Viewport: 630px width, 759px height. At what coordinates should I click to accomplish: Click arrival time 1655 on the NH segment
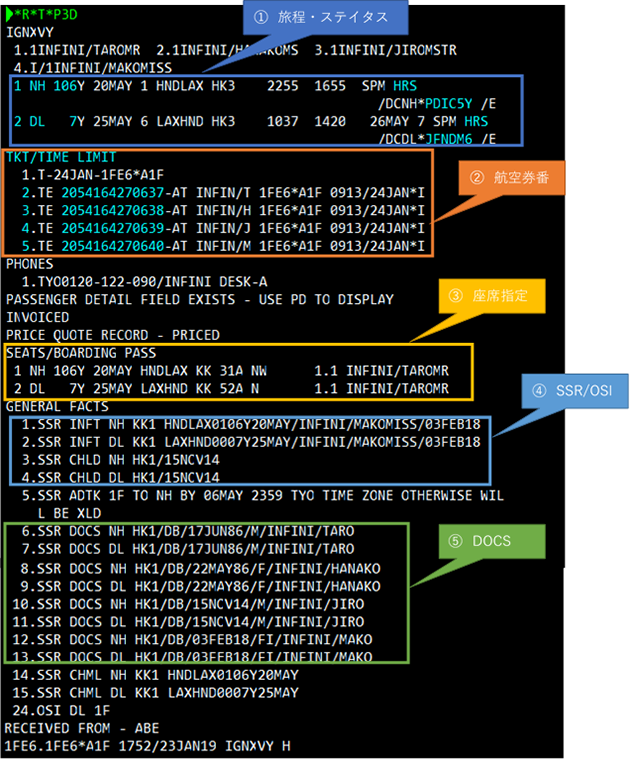[330, 86]
